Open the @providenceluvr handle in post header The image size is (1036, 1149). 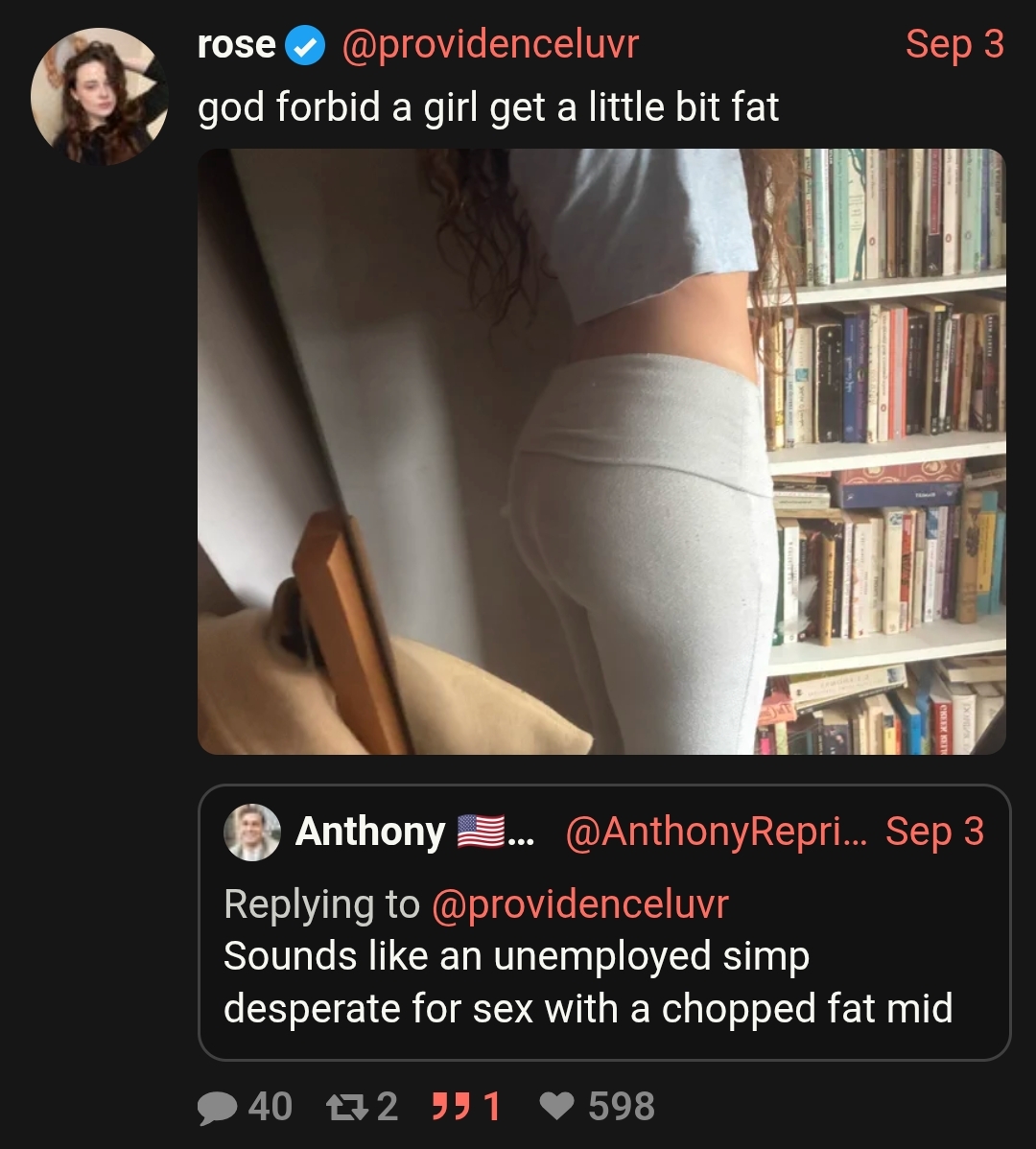click(490, 45)
